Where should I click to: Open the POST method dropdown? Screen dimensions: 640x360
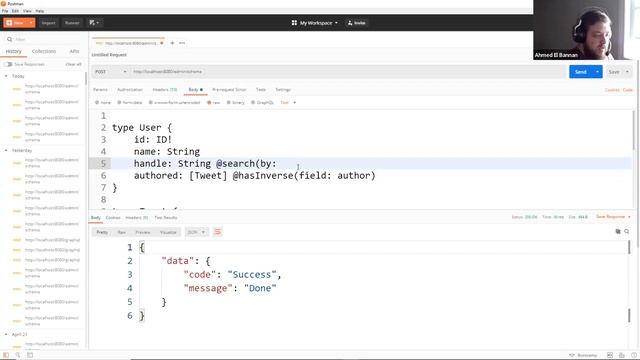pos(111,72)
